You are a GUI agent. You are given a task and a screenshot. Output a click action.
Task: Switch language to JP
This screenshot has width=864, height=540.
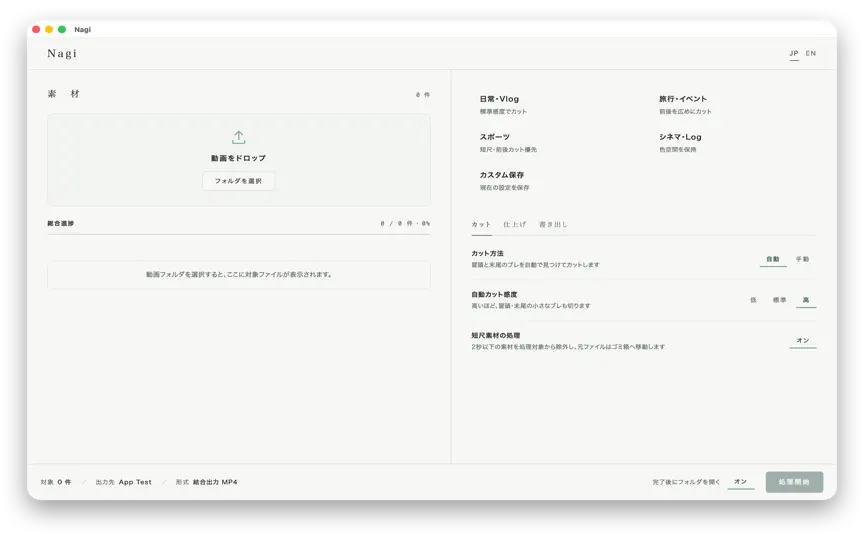point(793,53)
